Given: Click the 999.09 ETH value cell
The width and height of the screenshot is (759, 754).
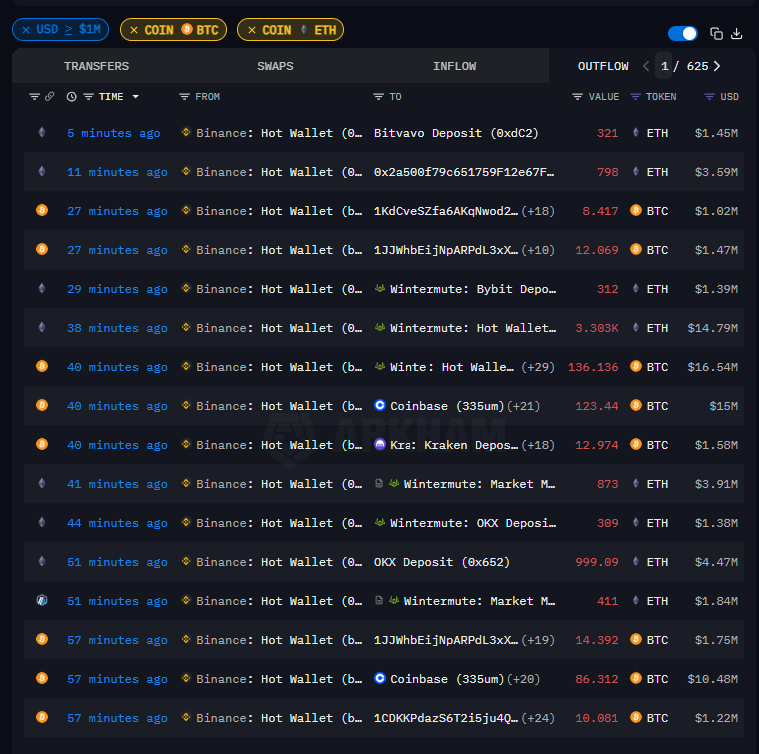Looking at the screenshot, I should (x=597, y=562).
